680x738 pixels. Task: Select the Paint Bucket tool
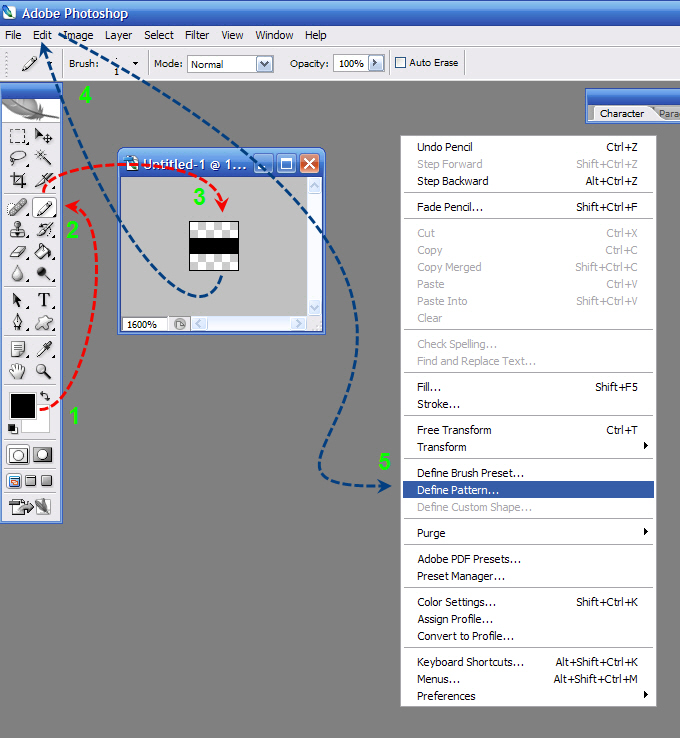click(44, 251)
